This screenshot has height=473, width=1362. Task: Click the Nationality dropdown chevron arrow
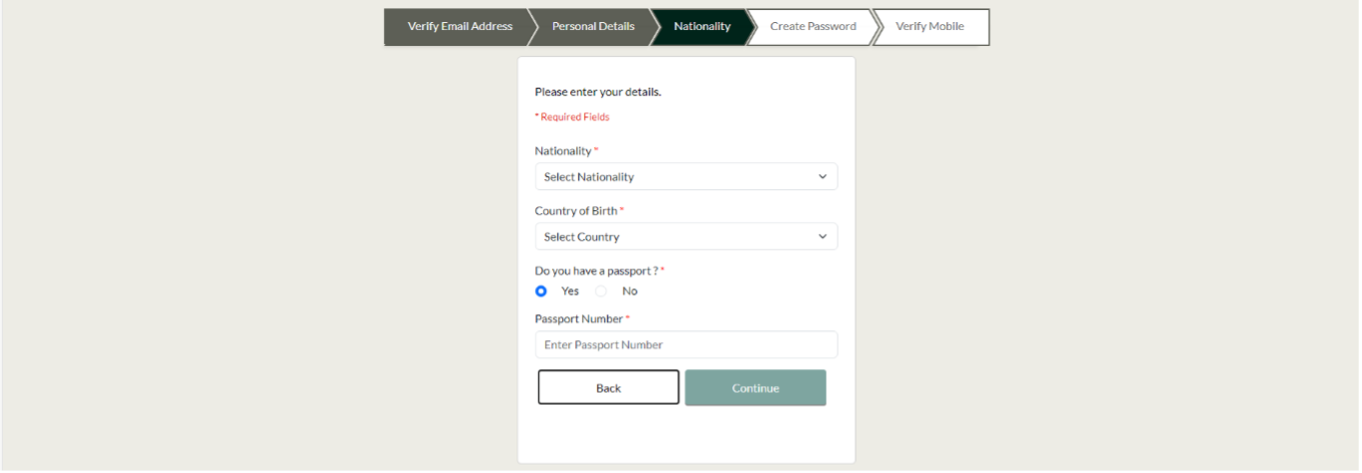pos(822,177)
